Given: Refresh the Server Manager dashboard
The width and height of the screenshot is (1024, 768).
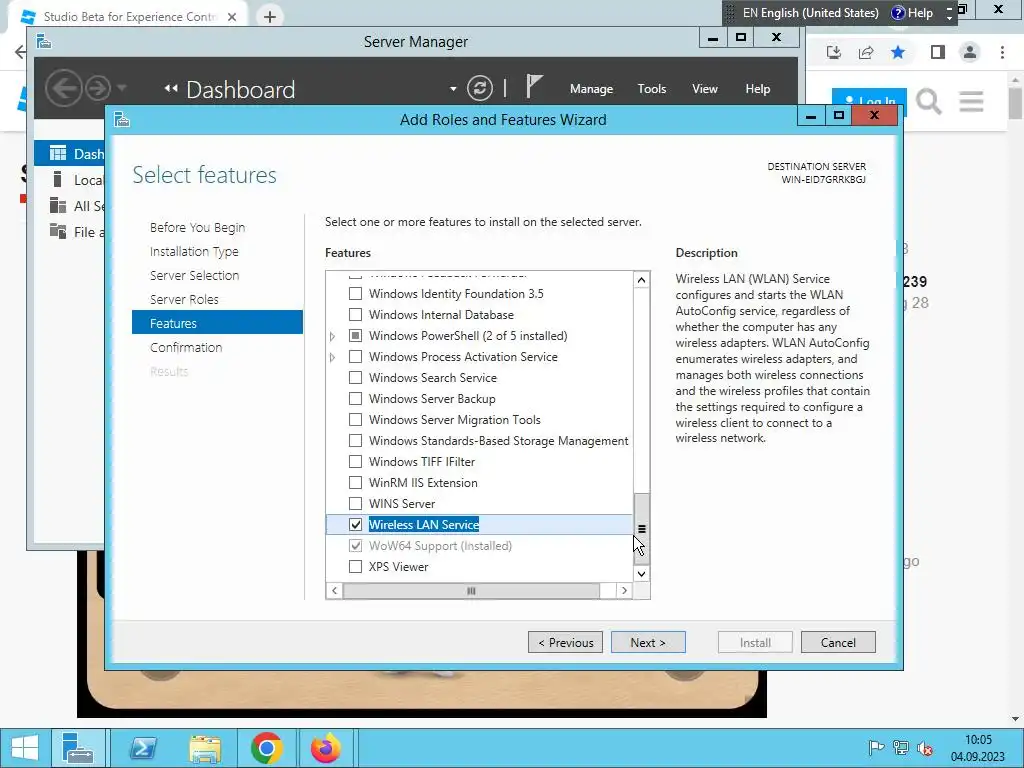Looking at the screenshot, I should pyautogui.click(x=479, y=88).
